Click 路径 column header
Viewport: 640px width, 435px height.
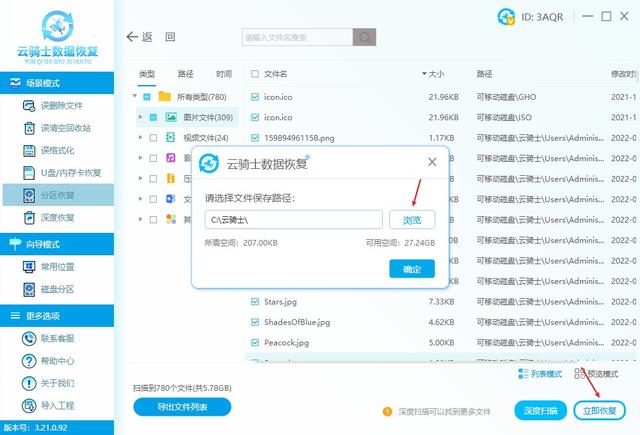click(x=484, y=74)
